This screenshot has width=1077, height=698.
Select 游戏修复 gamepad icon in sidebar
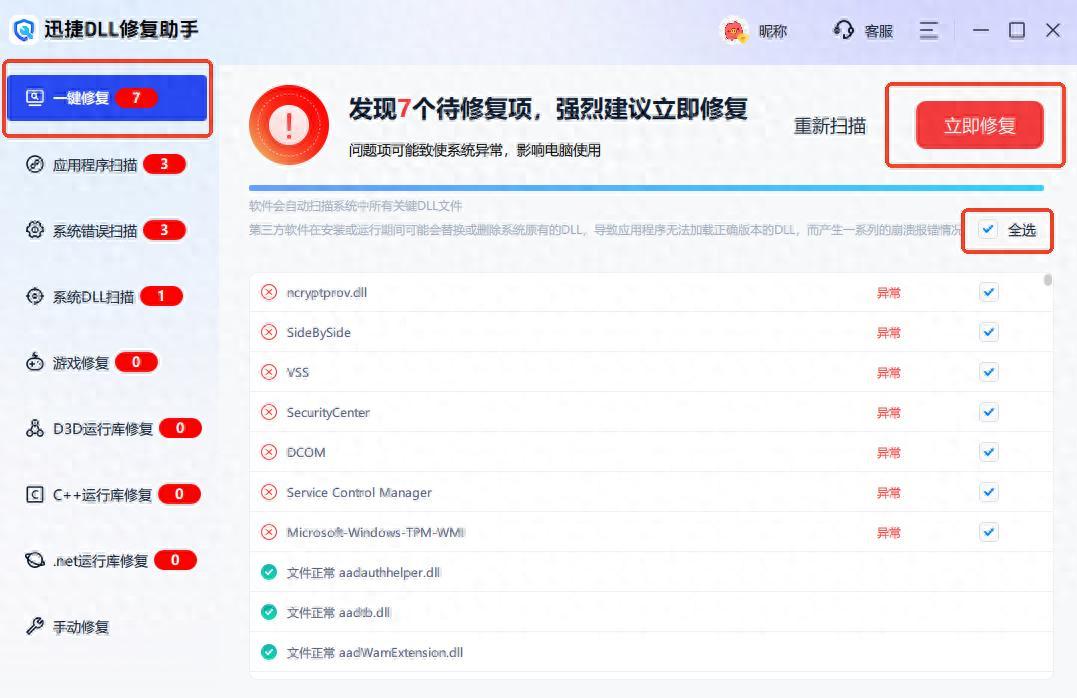(35, 362)
